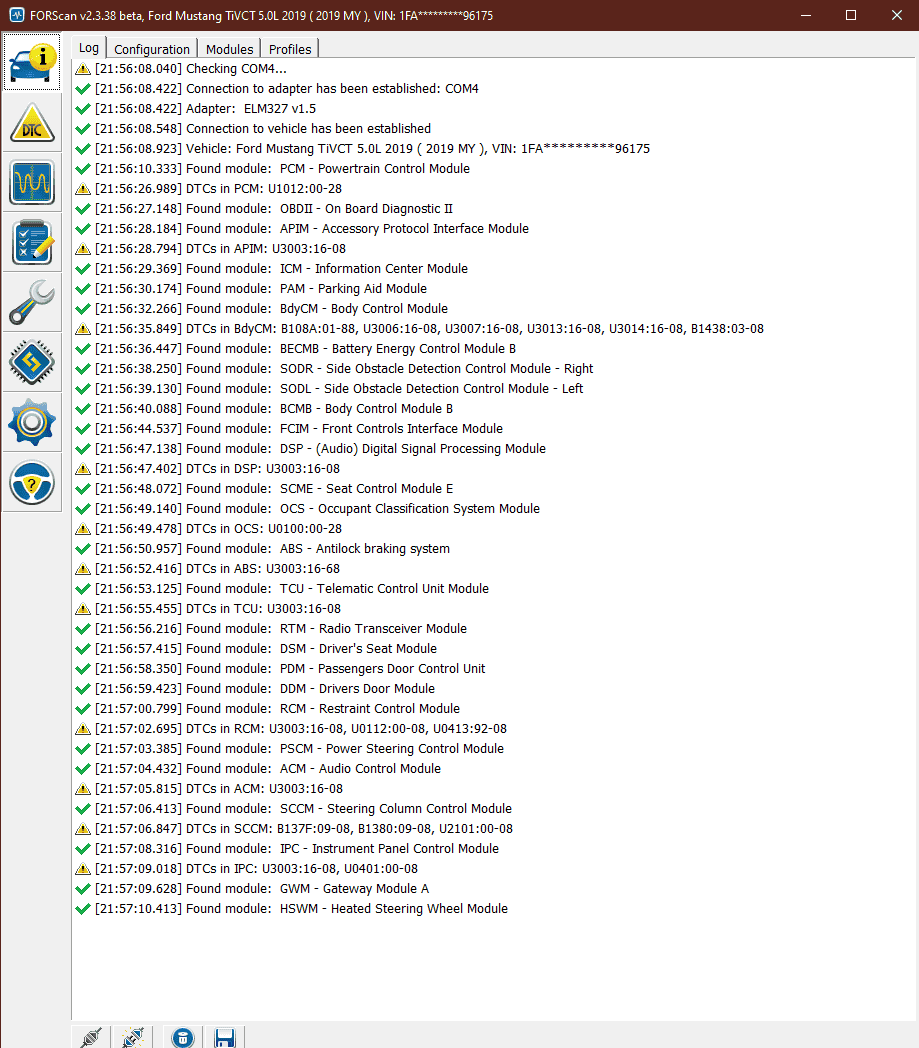Select the 'DTCs in APIM: U3003:16-08' line
The width and height of the screenshot is (919, 1048).
point(211,249)
